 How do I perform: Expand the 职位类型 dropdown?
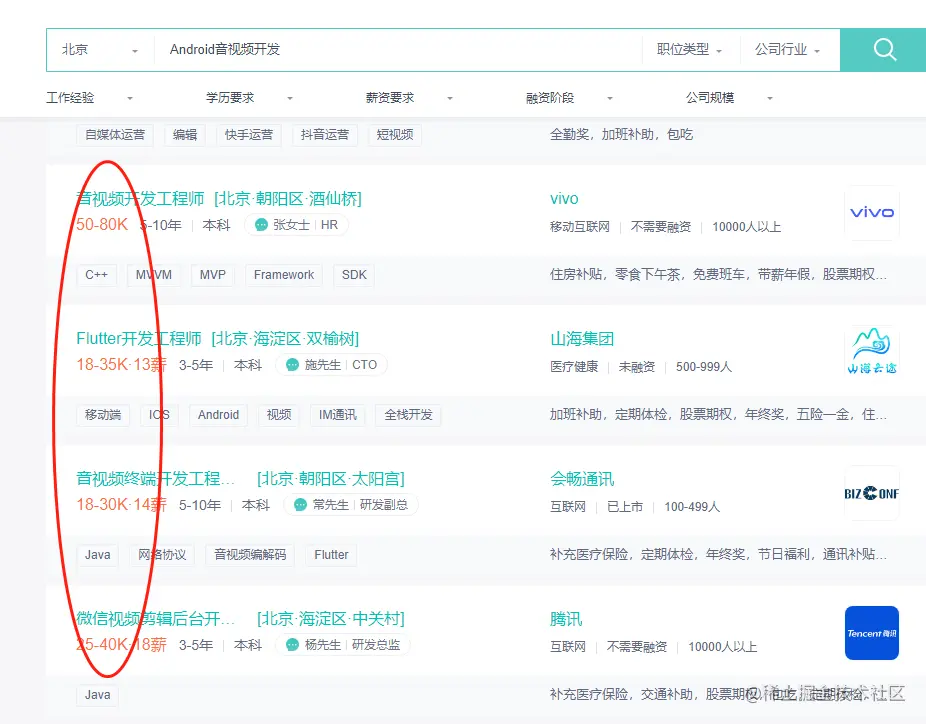pos(689,50)
